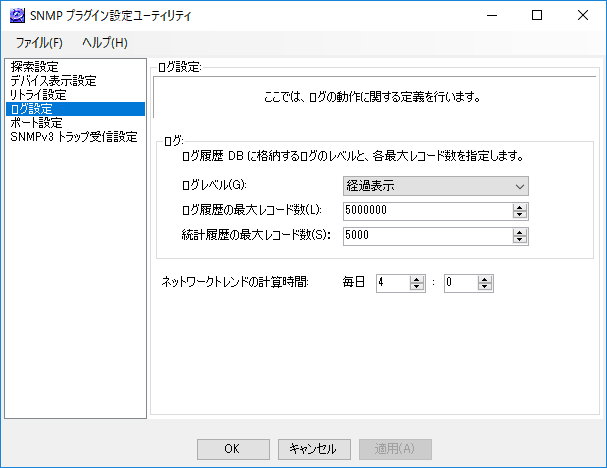Decrease 統計履歴の最大レコード数 with down arrow
The image size is (607, 468).
coord(520,240)
